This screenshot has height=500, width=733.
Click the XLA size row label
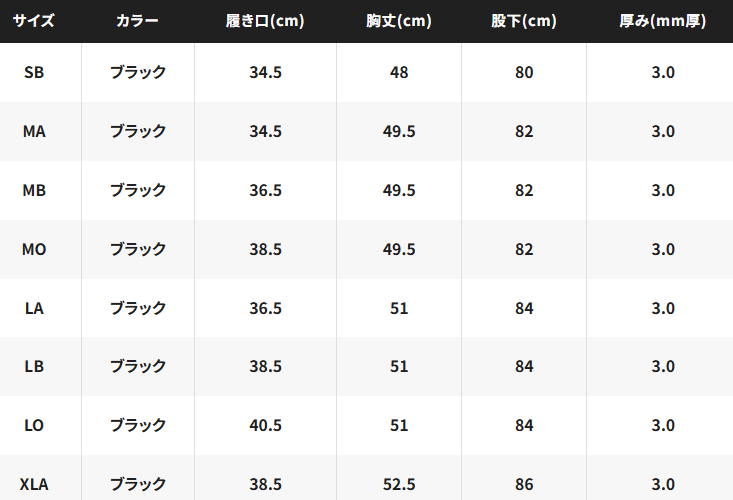coord(34,484)
